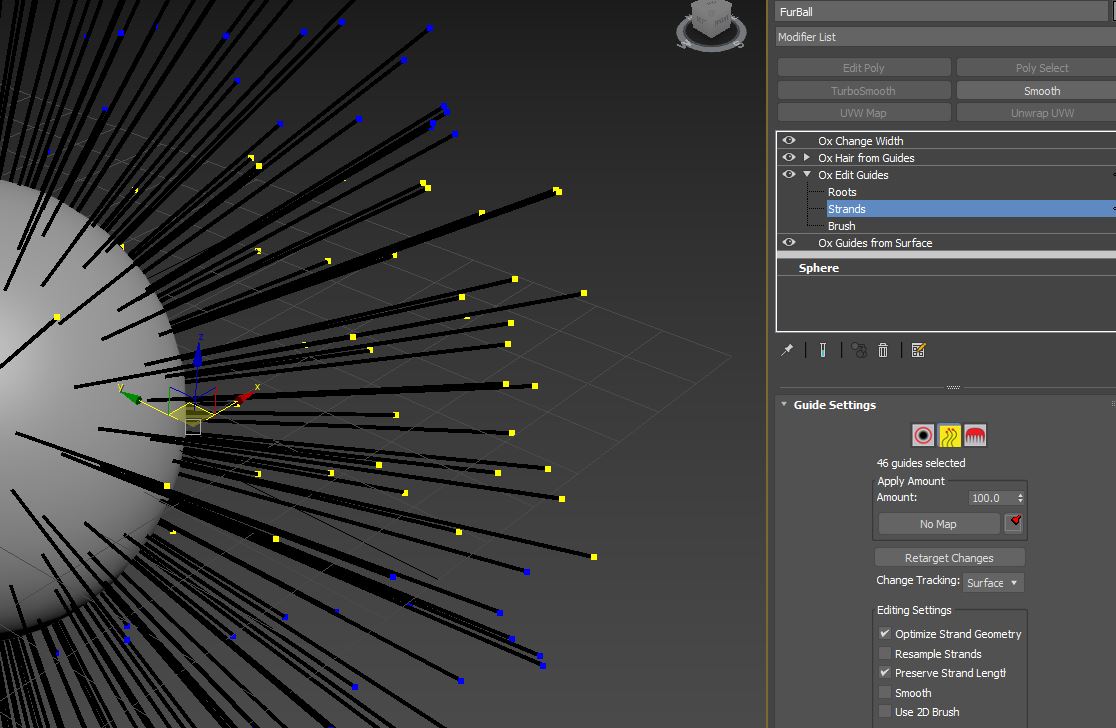1116x728 pixels.
Task: Disable the Resample Strands checkbox
Action: 885,653
